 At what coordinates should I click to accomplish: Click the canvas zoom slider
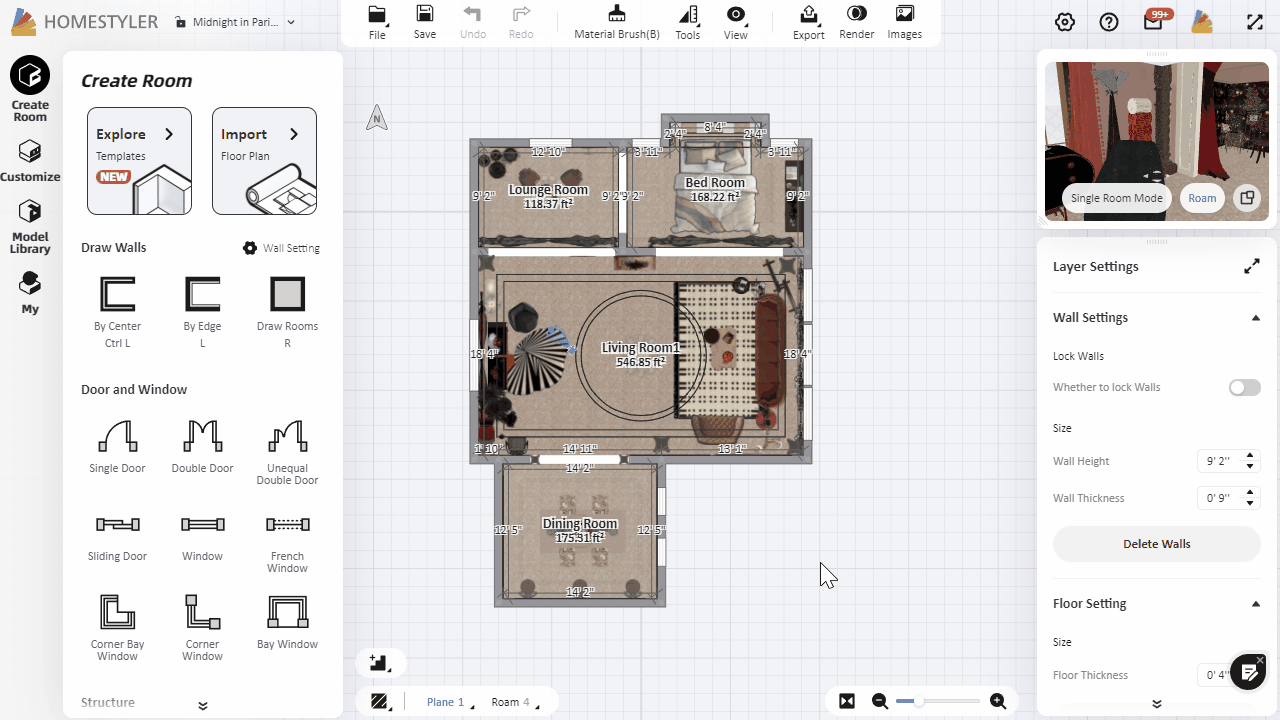point(937,701)
